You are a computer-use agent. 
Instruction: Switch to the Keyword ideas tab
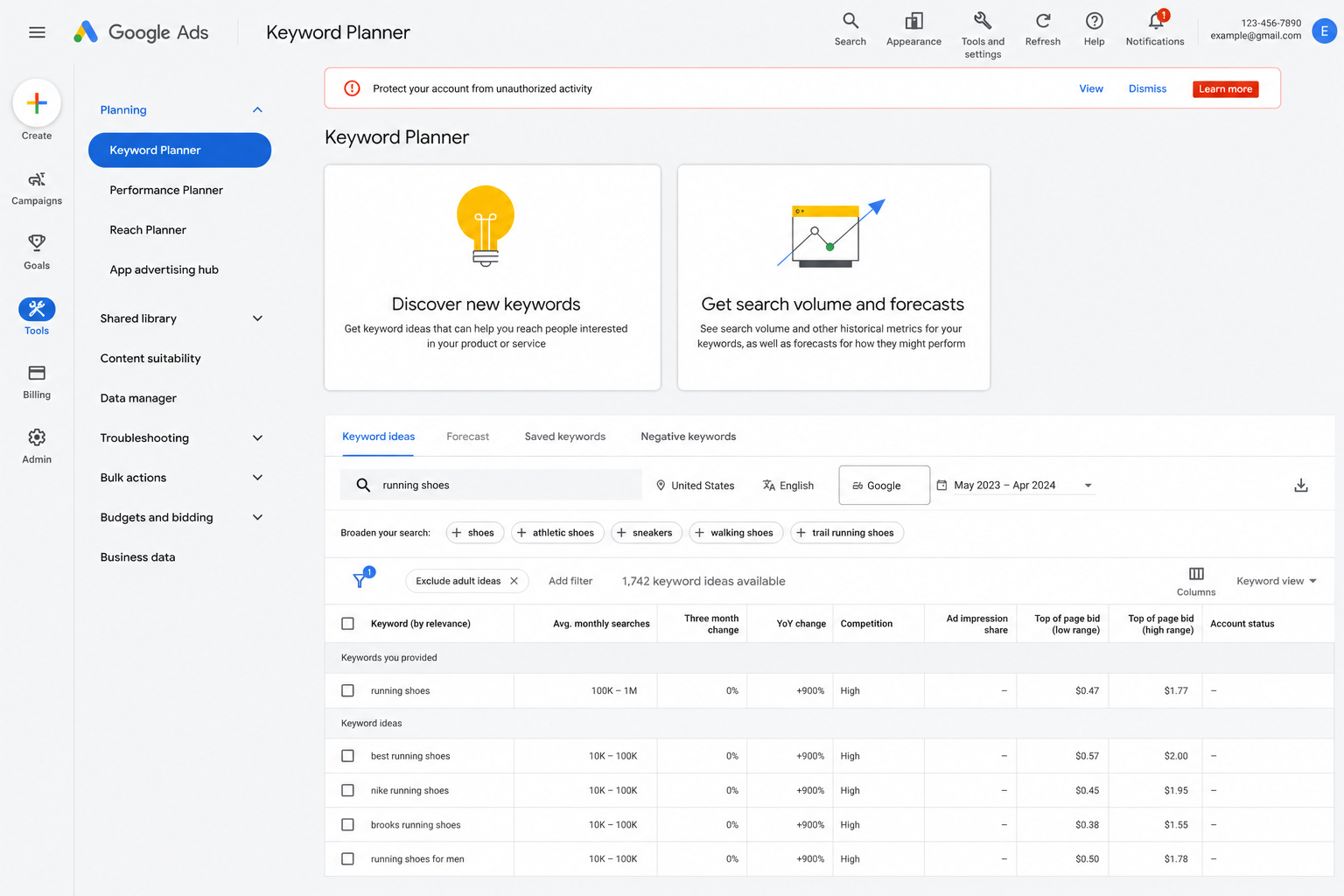point(378,437)
